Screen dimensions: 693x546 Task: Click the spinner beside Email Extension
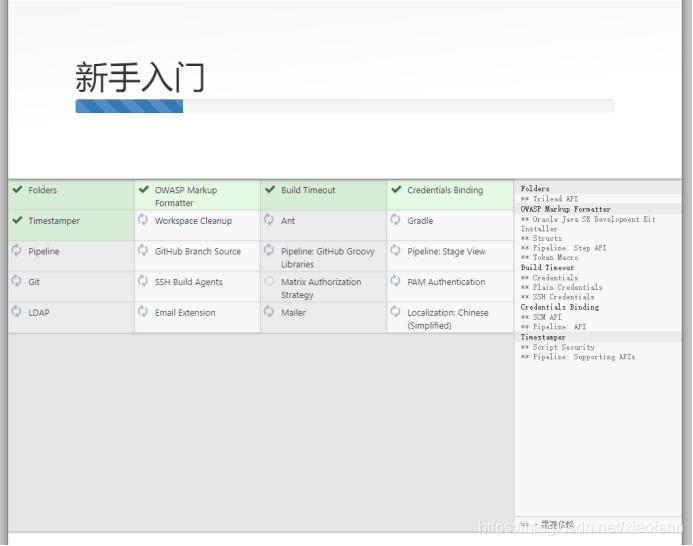click(x=143, y=311)
